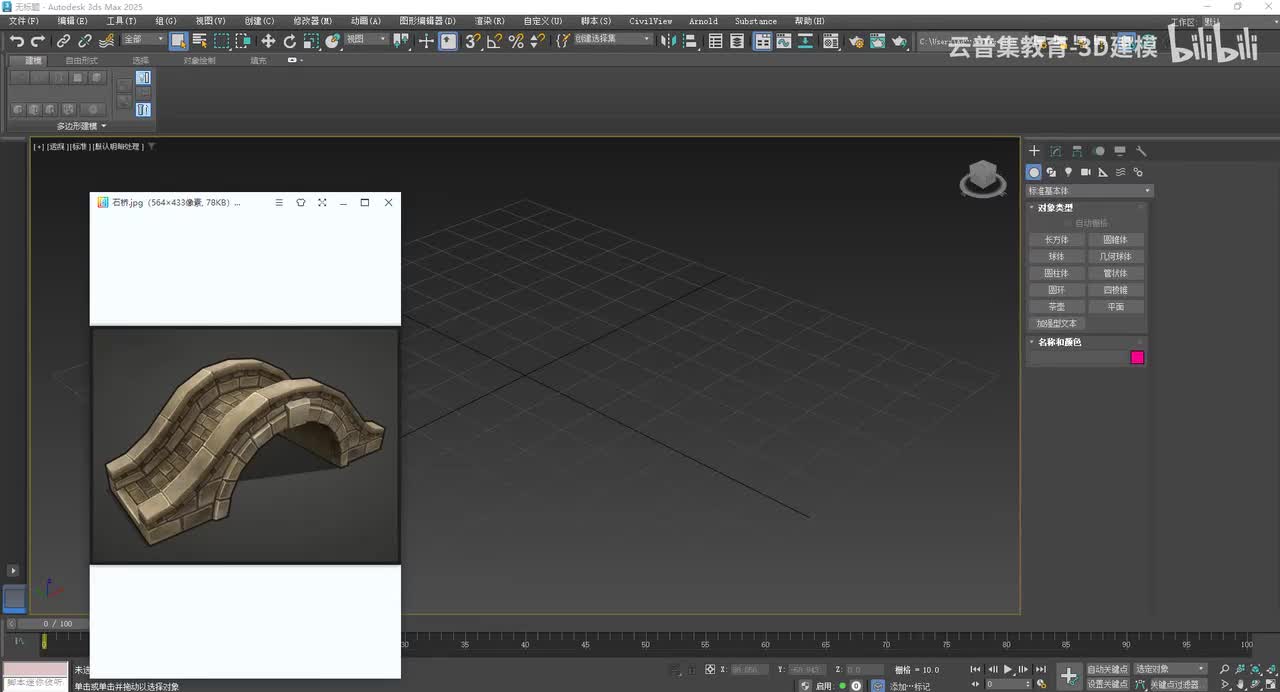Viewport: 1280px width, 692px height.
Task: Open the 修改器(M) menu
Action: (x=312, y=21)
